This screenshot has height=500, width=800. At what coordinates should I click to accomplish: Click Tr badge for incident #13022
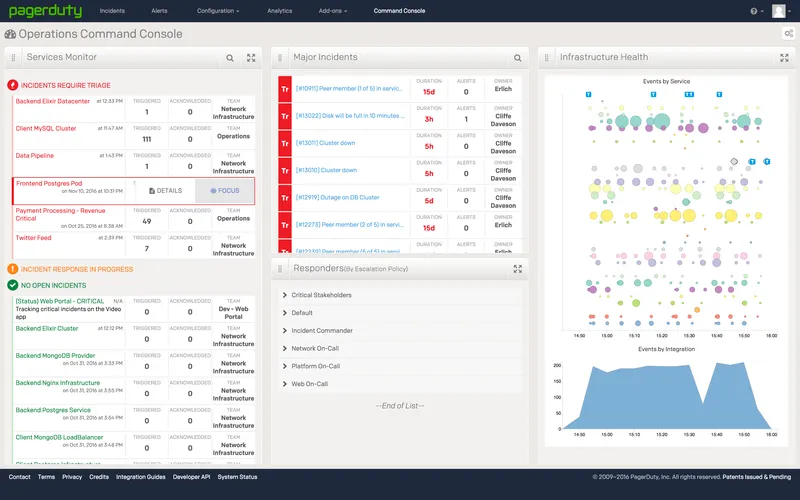tap(285, 116)
